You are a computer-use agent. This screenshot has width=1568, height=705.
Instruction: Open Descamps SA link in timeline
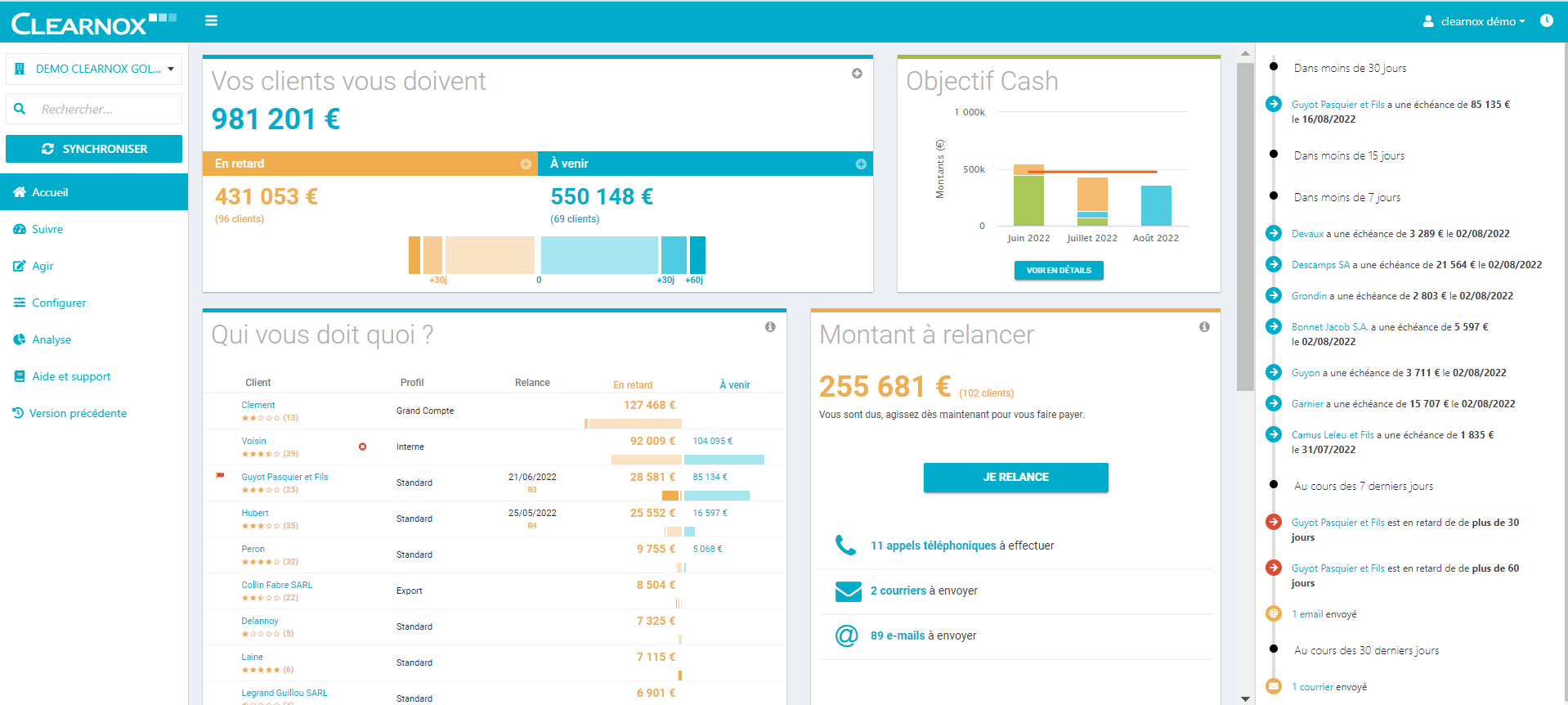tap(1320, 265)
